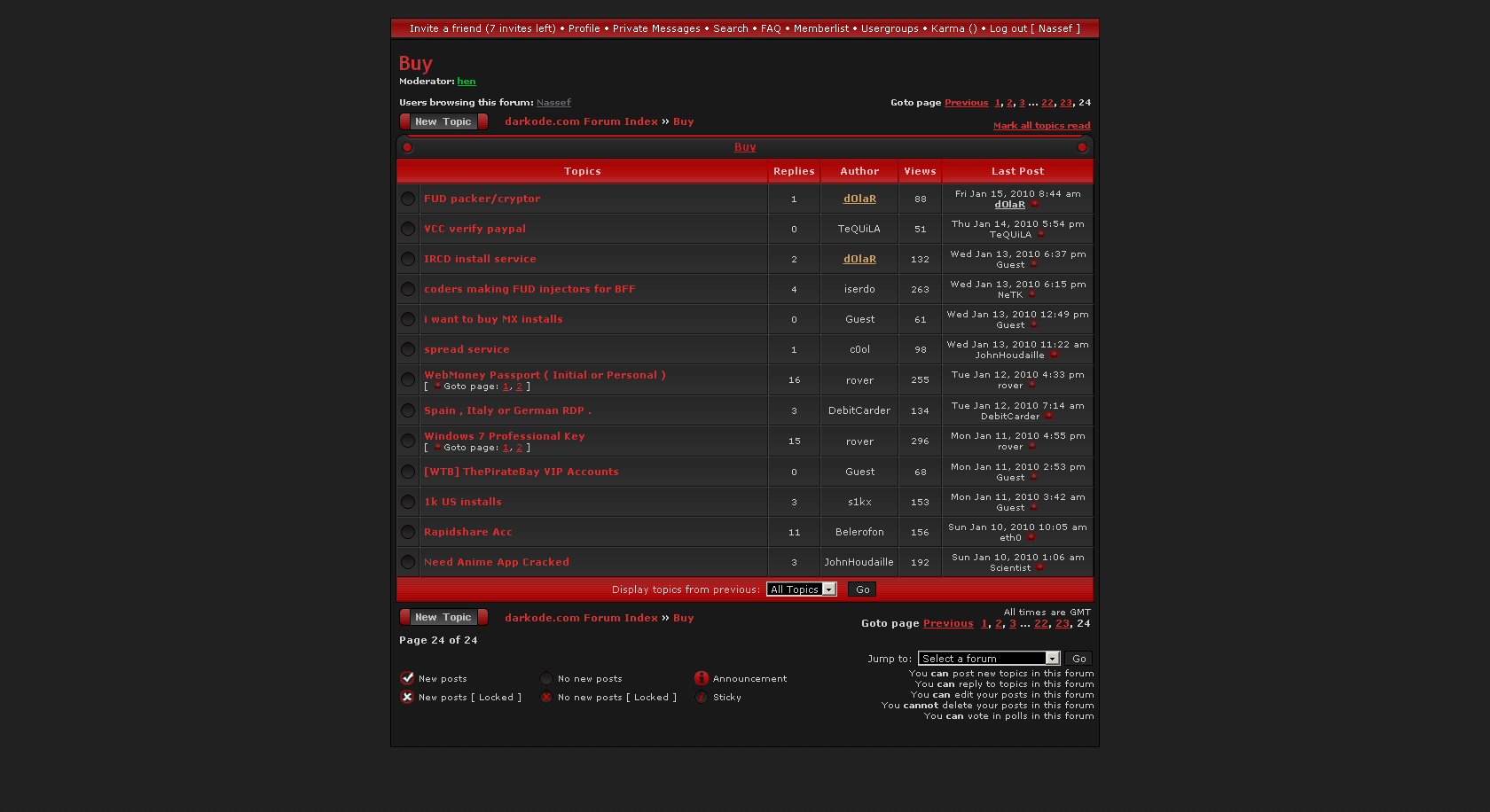Expand the Select a forum dropdown
The image size is (1490, 812).
[x=989, y=659]
